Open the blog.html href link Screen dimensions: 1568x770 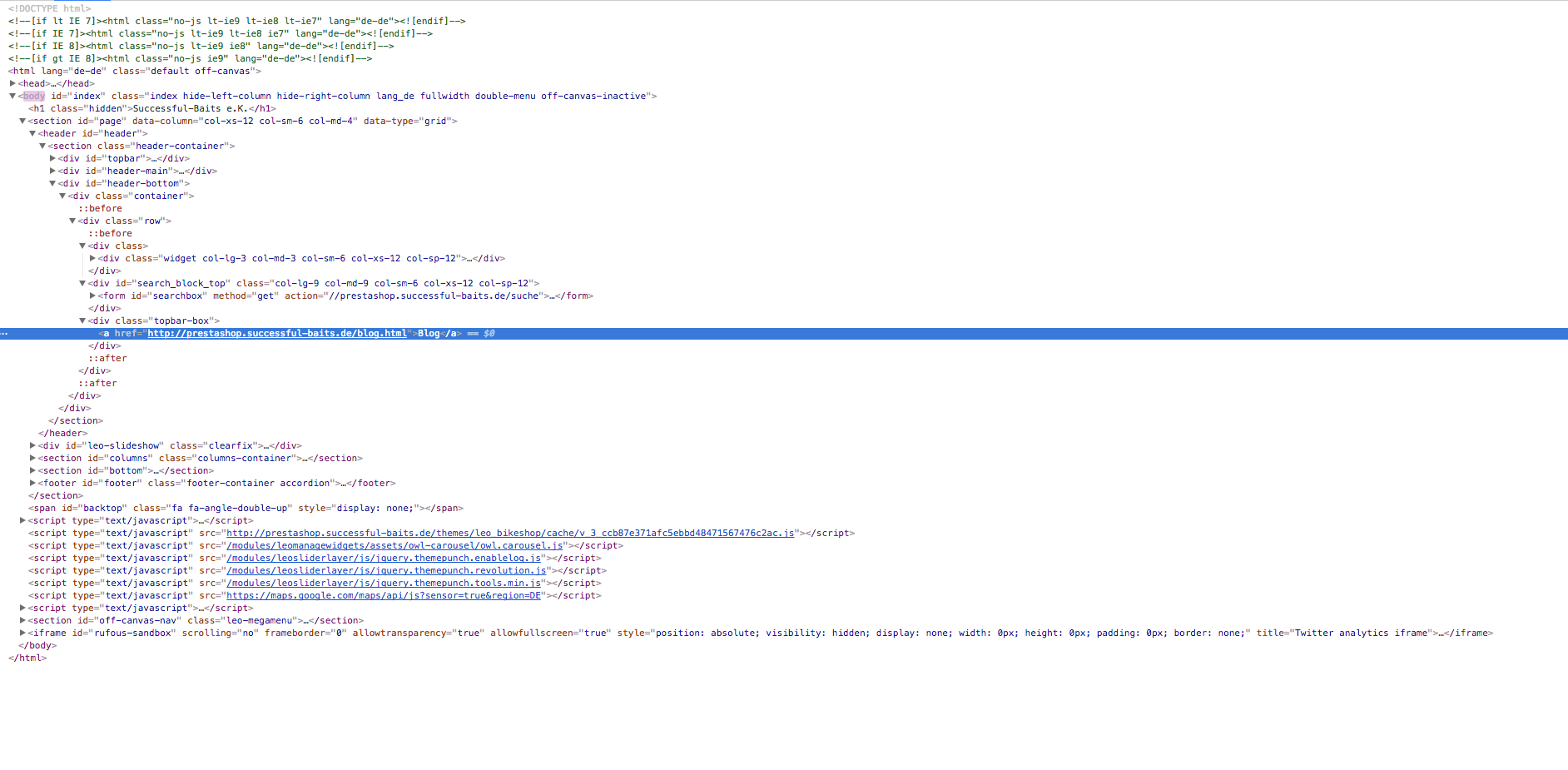277,333
